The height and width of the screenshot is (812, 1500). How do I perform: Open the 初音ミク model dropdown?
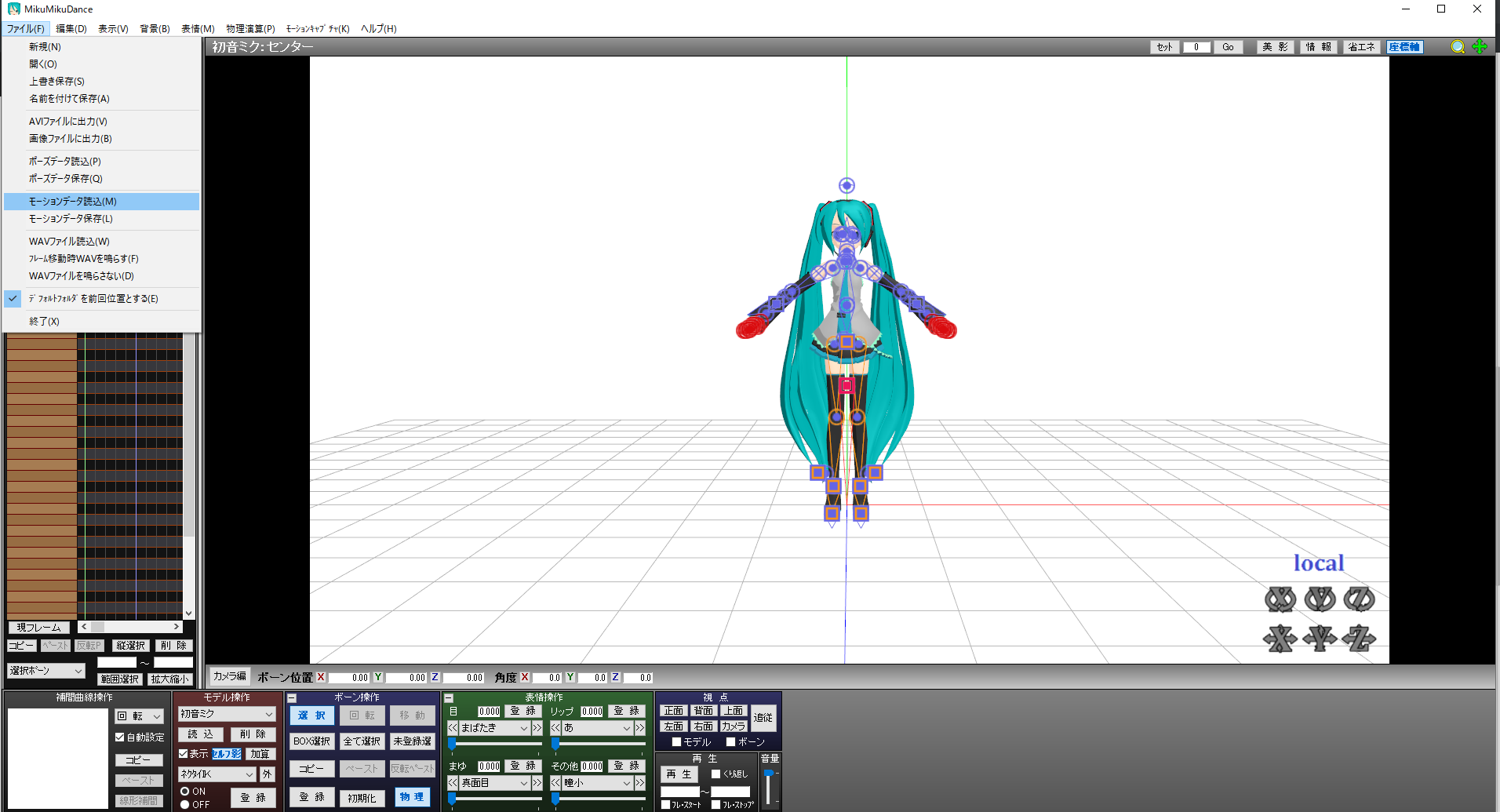click(x=227, y=714)
